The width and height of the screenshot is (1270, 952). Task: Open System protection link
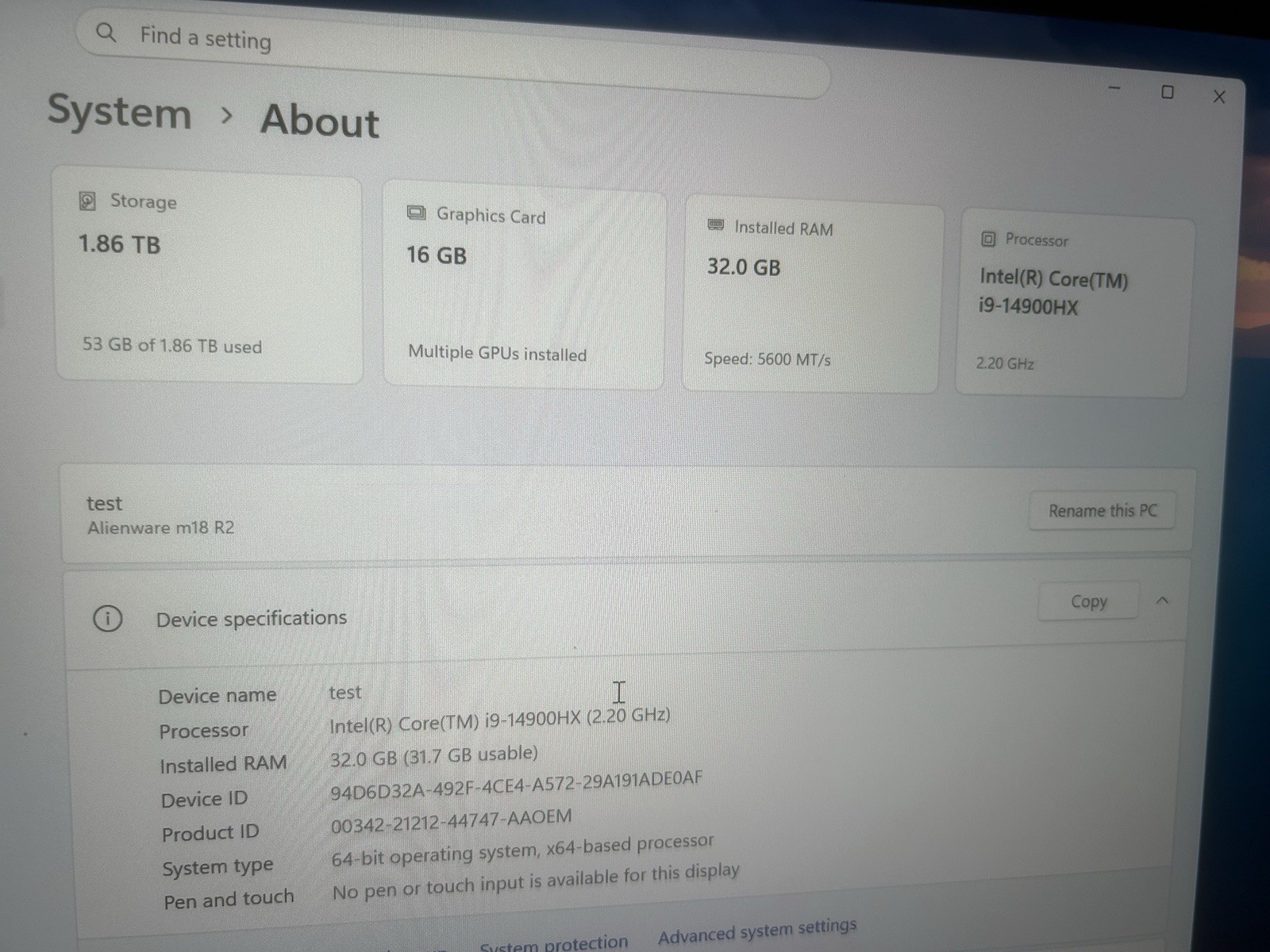click(x=553, y=943)
